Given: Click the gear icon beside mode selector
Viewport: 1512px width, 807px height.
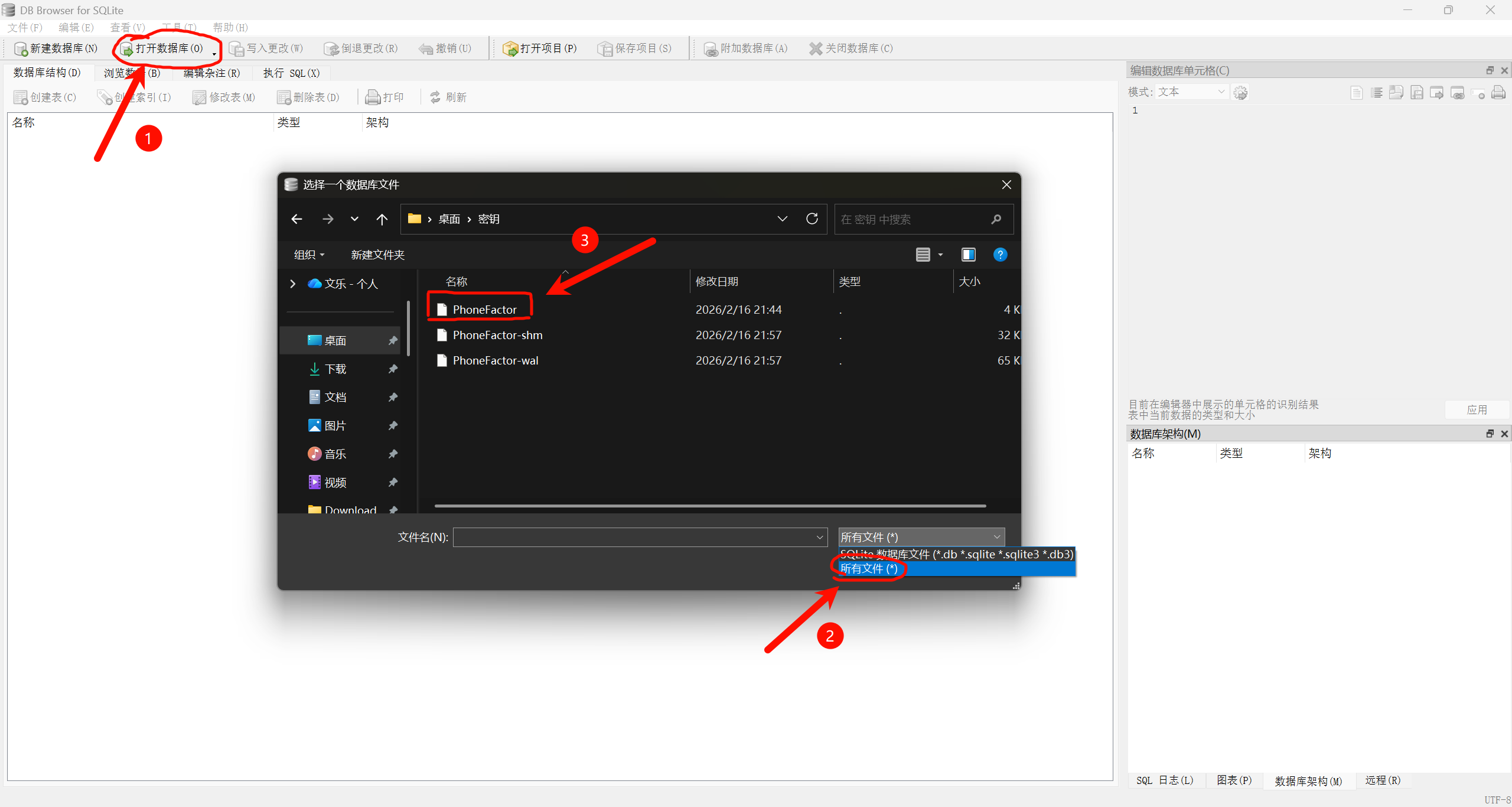Looking at the screenshot, I should [1240, 93].
